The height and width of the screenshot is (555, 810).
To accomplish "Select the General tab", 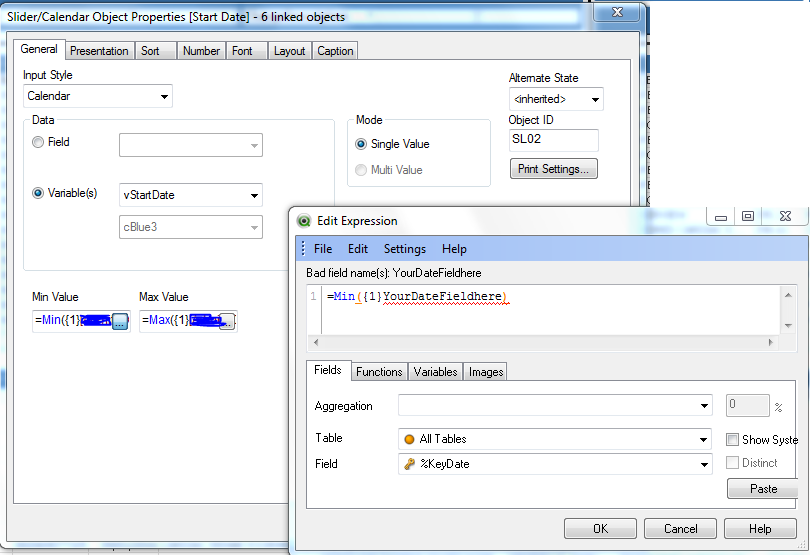I will click(39, 49).
